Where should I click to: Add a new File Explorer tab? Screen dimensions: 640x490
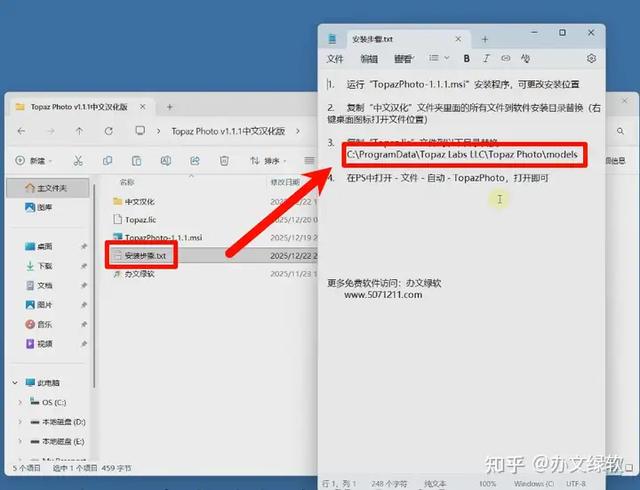(x=170, y=107)
